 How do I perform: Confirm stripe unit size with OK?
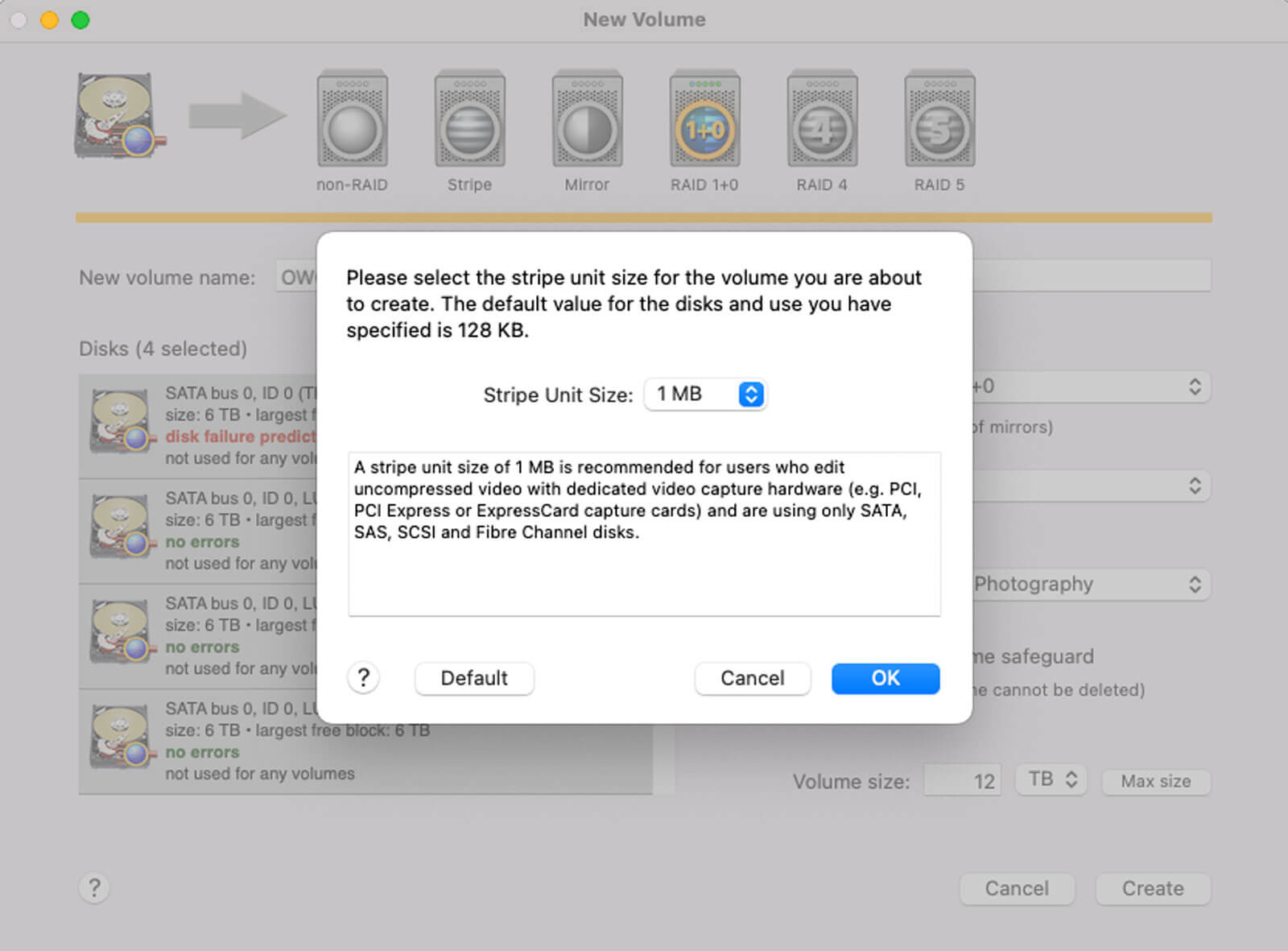[x=885, y=678]
